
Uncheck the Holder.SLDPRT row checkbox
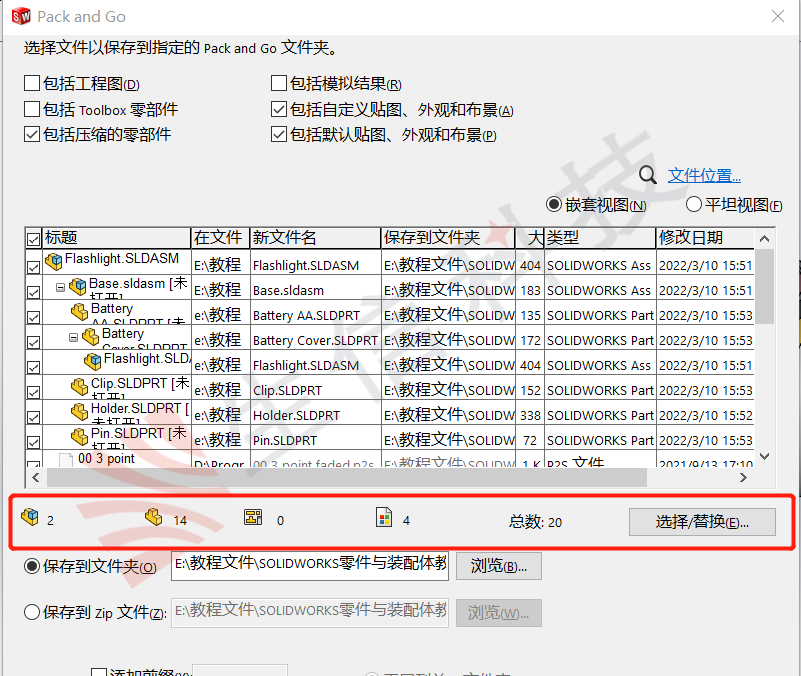pos(34,417)
